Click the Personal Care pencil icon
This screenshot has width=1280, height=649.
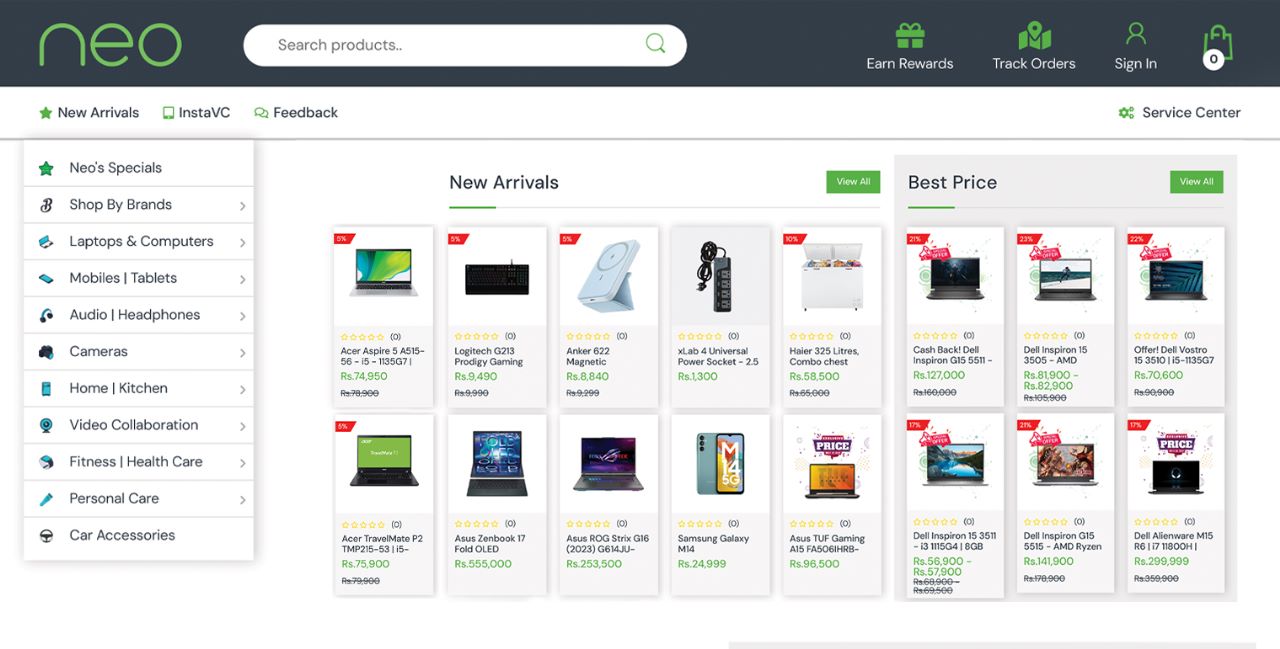[46, 499]
